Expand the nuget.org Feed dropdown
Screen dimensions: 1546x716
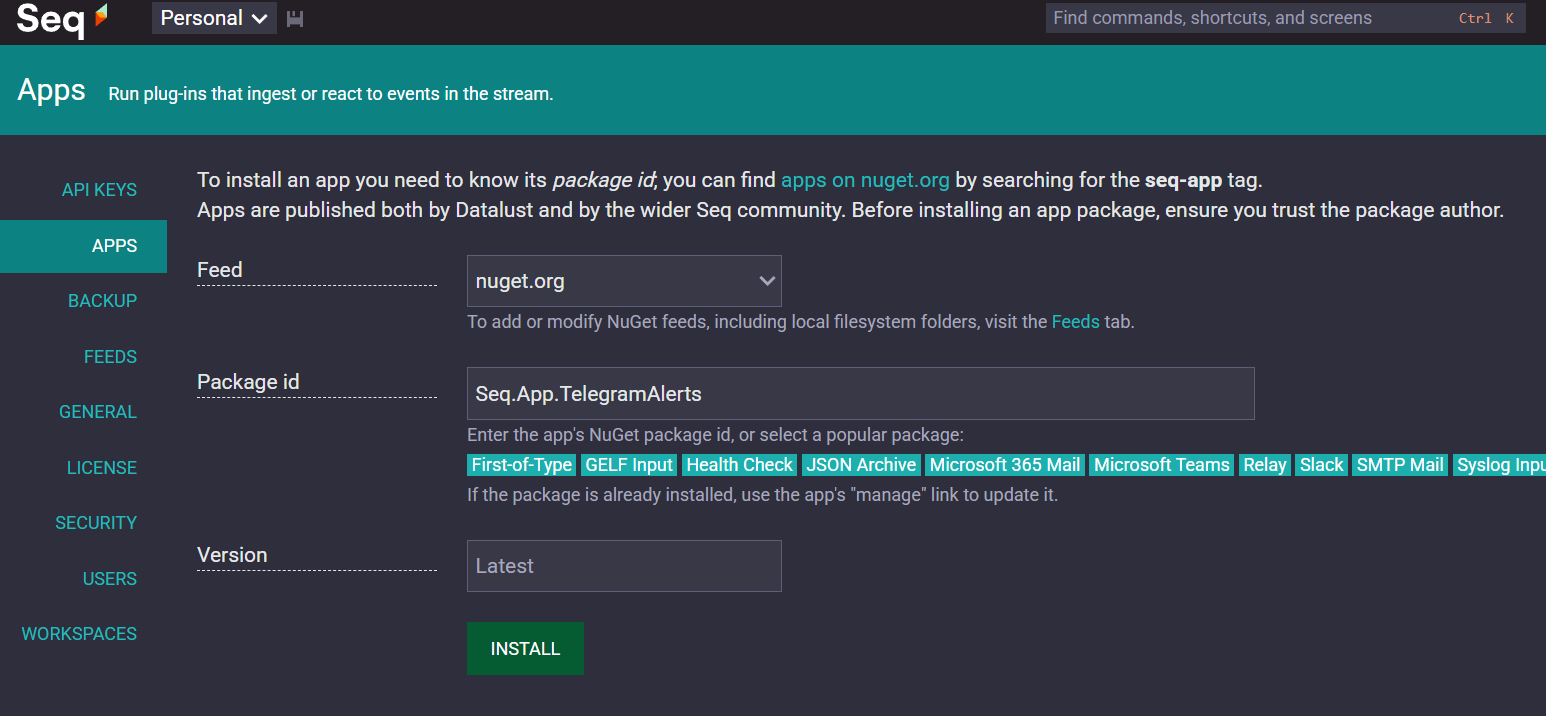(624, 281)
